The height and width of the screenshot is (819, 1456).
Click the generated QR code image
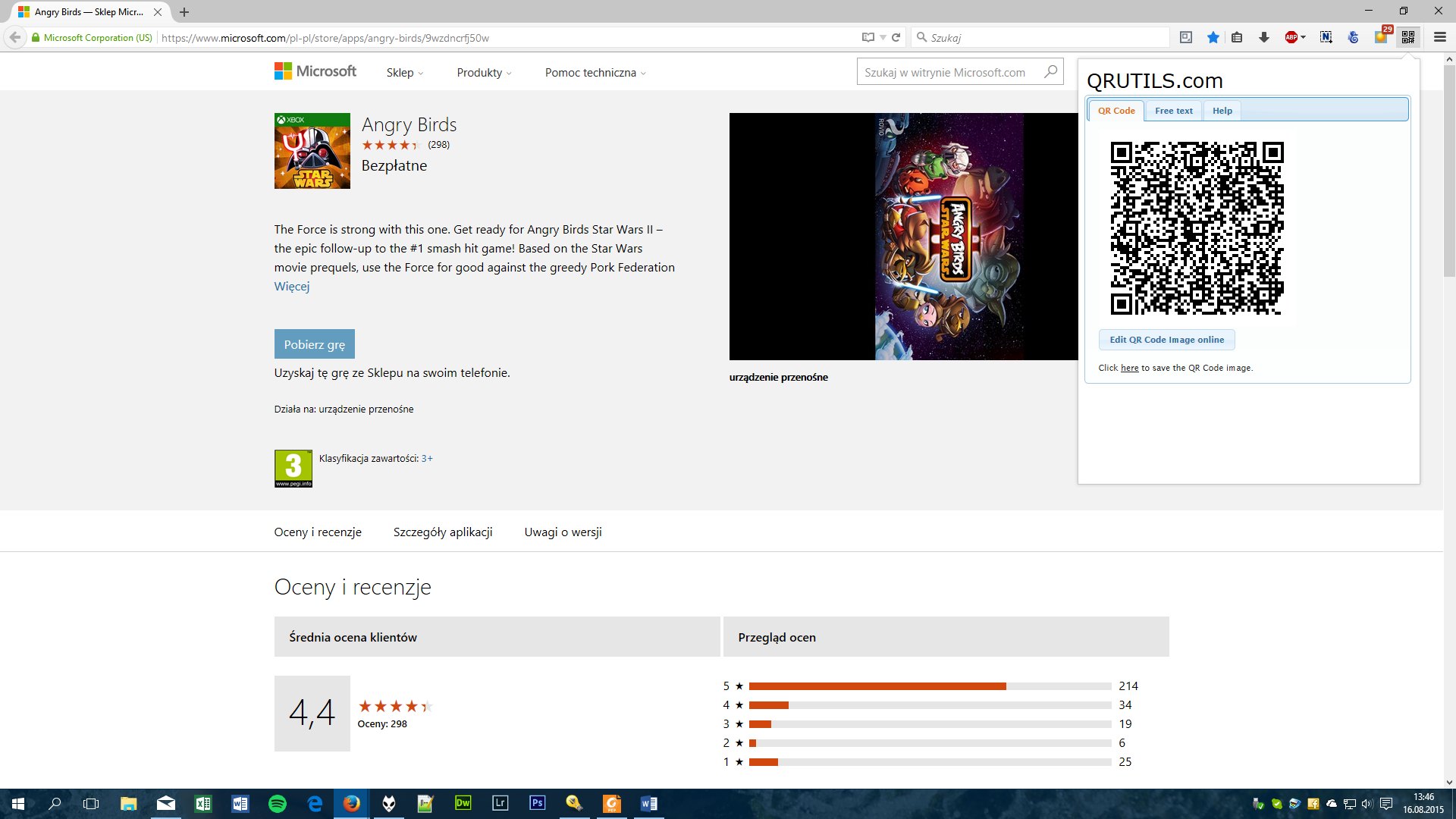1197,227
